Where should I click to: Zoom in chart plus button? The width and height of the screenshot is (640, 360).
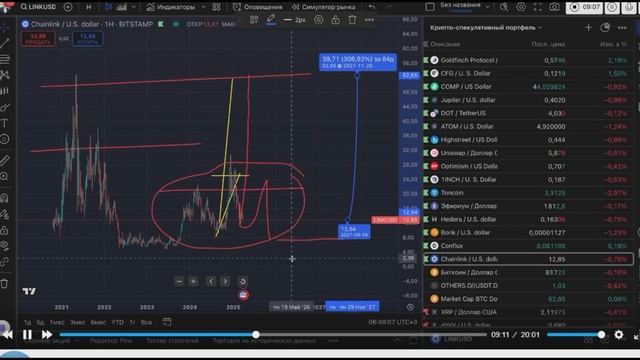coord(193,281)
